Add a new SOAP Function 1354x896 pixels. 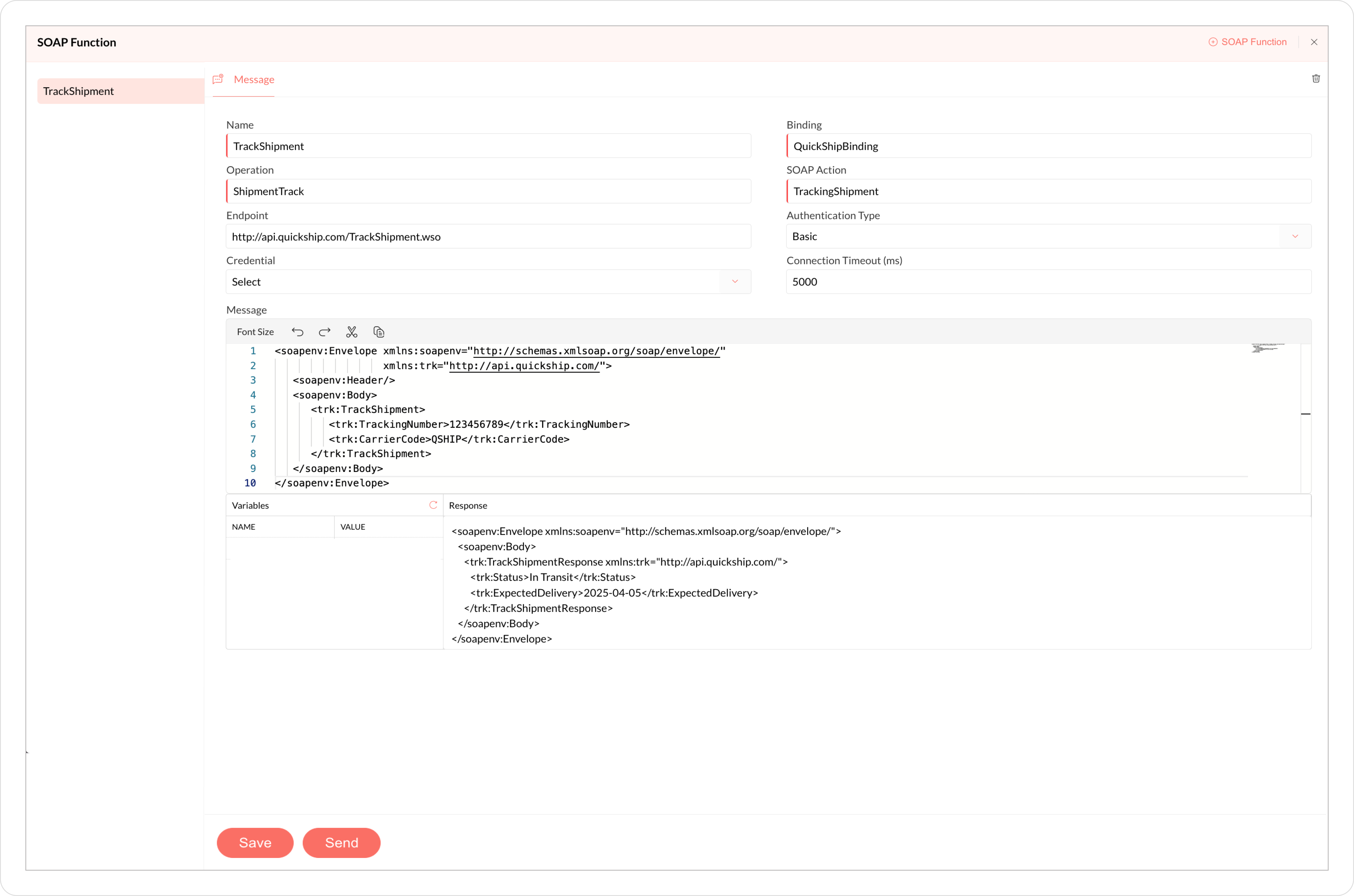(x=1247, y=42)
